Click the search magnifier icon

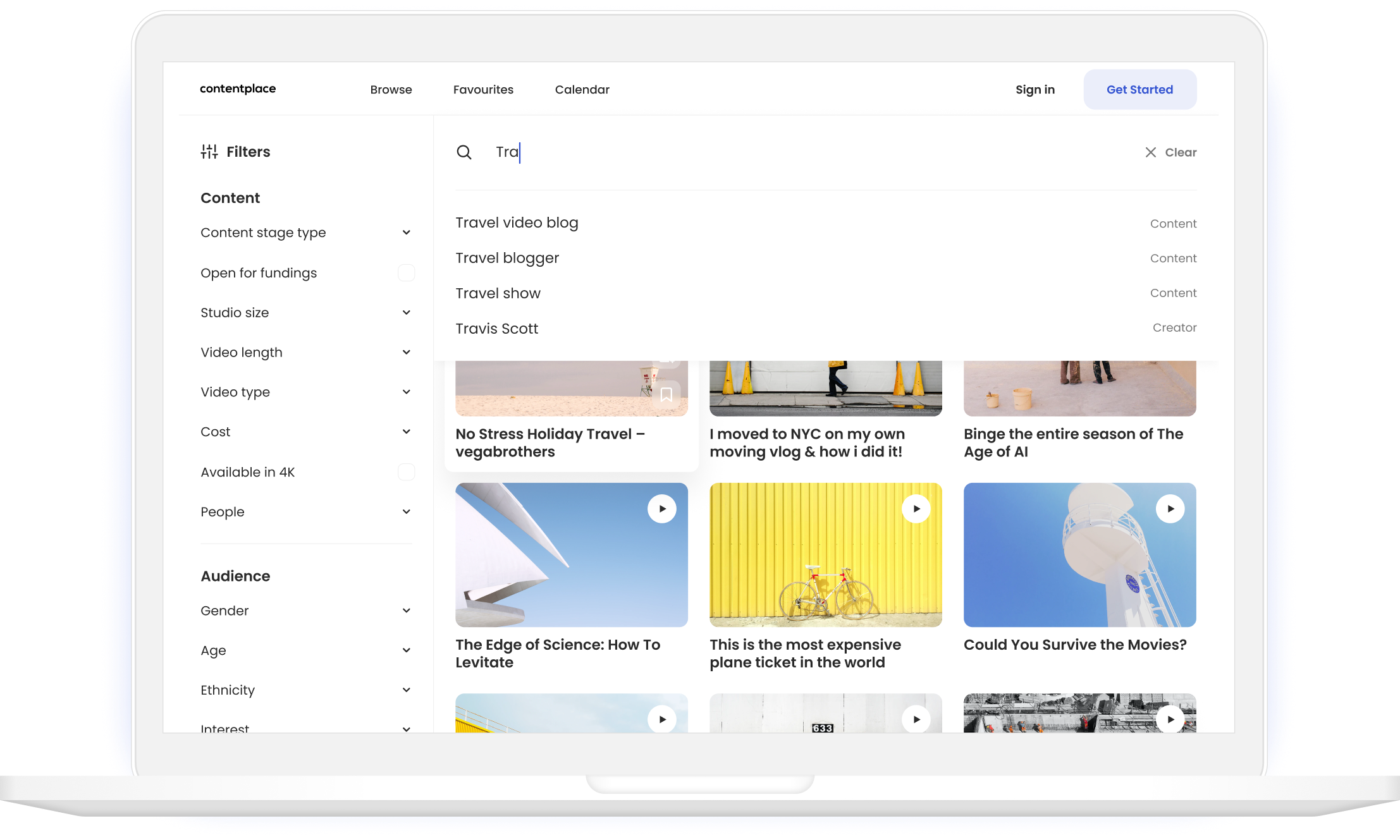[464, 152]
